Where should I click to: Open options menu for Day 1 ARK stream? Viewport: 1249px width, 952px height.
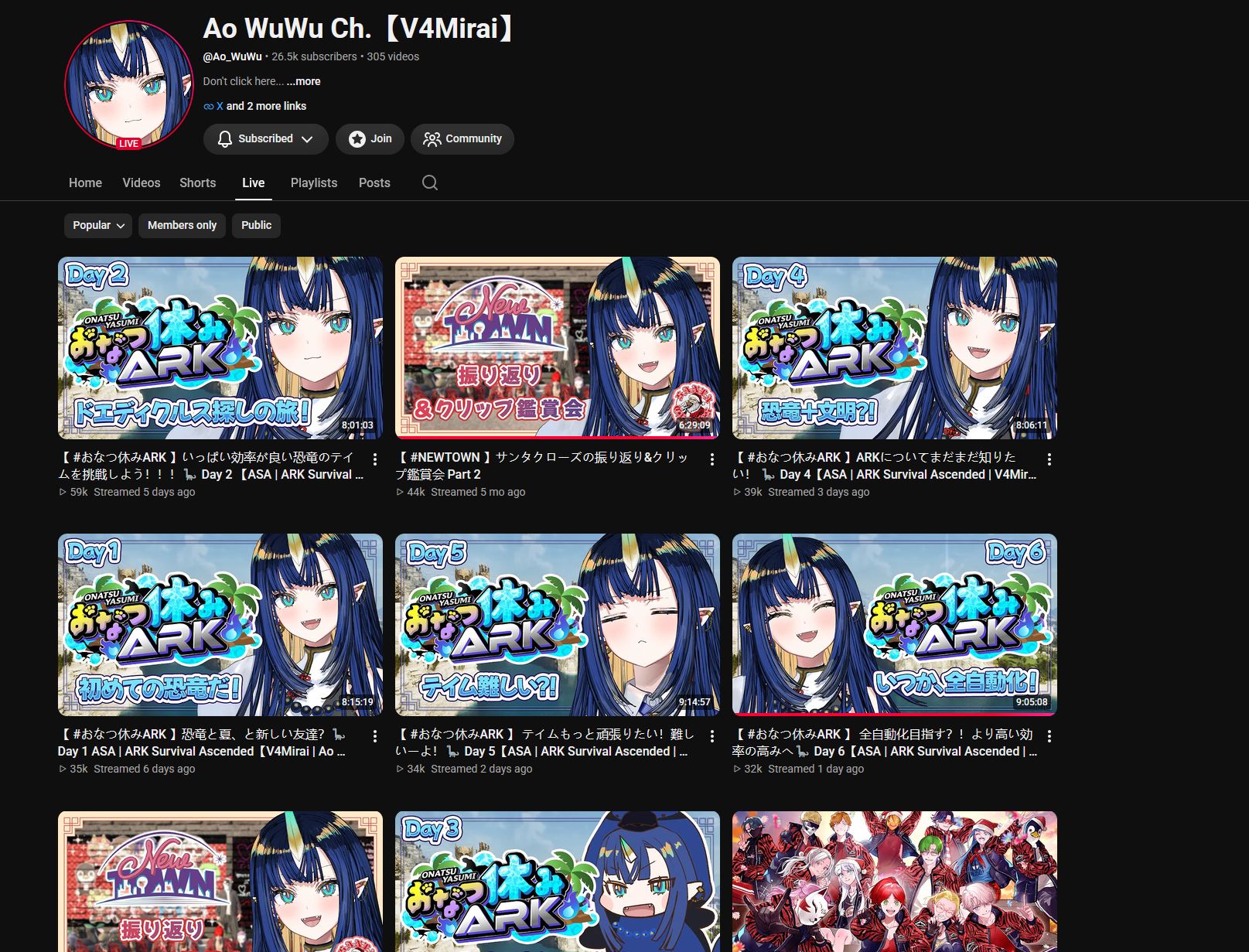click(375, 736)
